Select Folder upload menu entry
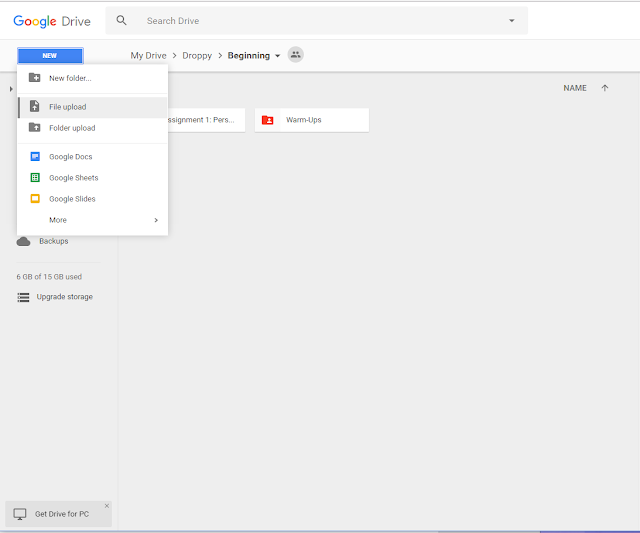The height and width of the screenshot is (533, 640). tap(92, 128)
